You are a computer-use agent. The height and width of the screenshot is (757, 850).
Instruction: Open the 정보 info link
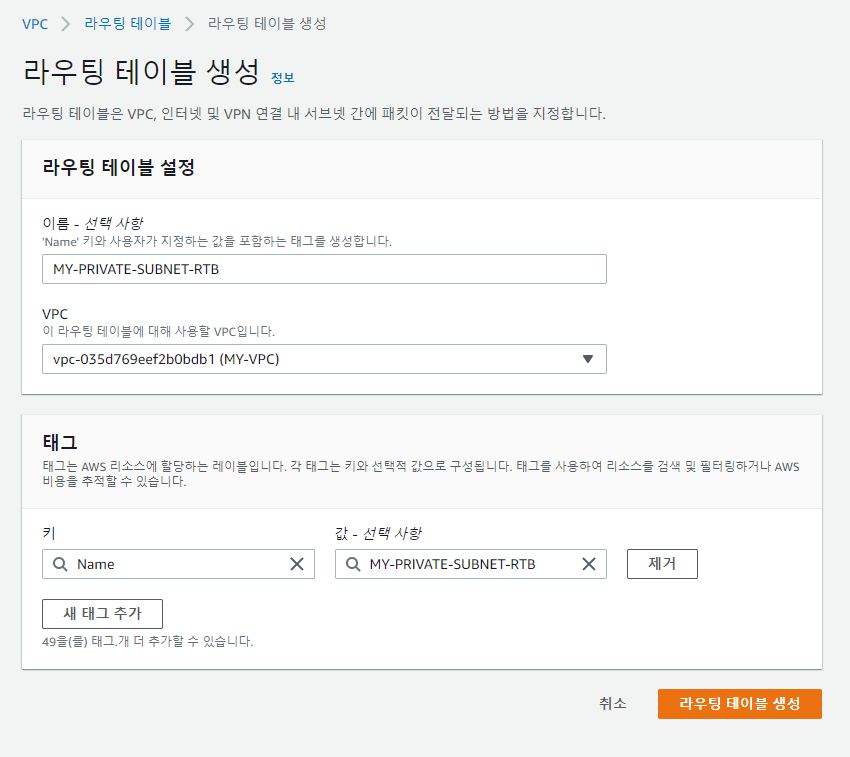[282, 78]
